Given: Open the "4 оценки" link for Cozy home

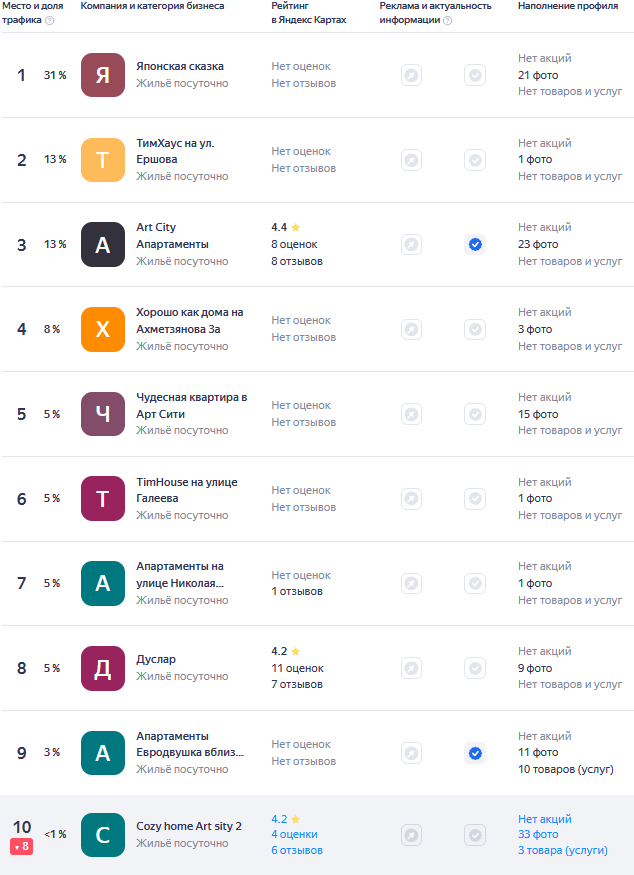Looking at the screenshot, I should pos(294,834).
